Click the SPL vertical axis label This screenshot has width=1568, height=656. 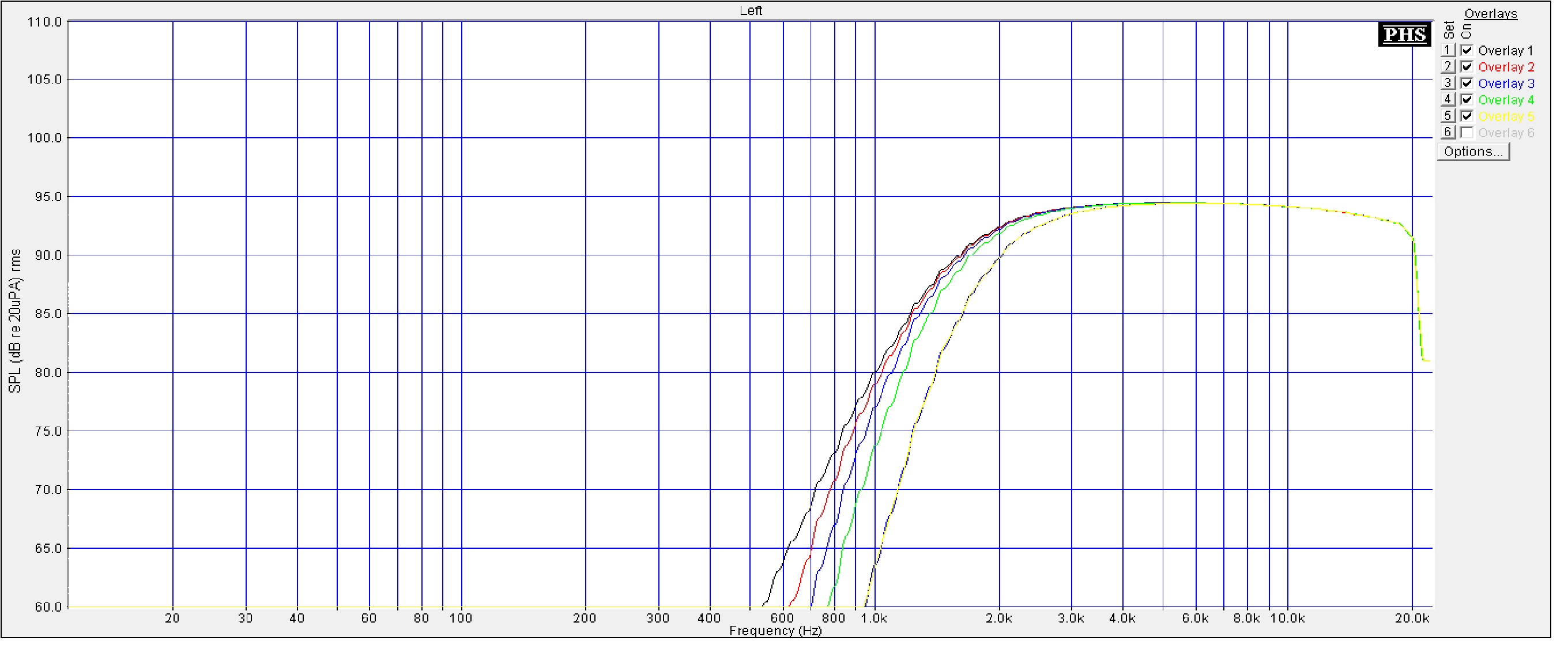coord(15,321)
